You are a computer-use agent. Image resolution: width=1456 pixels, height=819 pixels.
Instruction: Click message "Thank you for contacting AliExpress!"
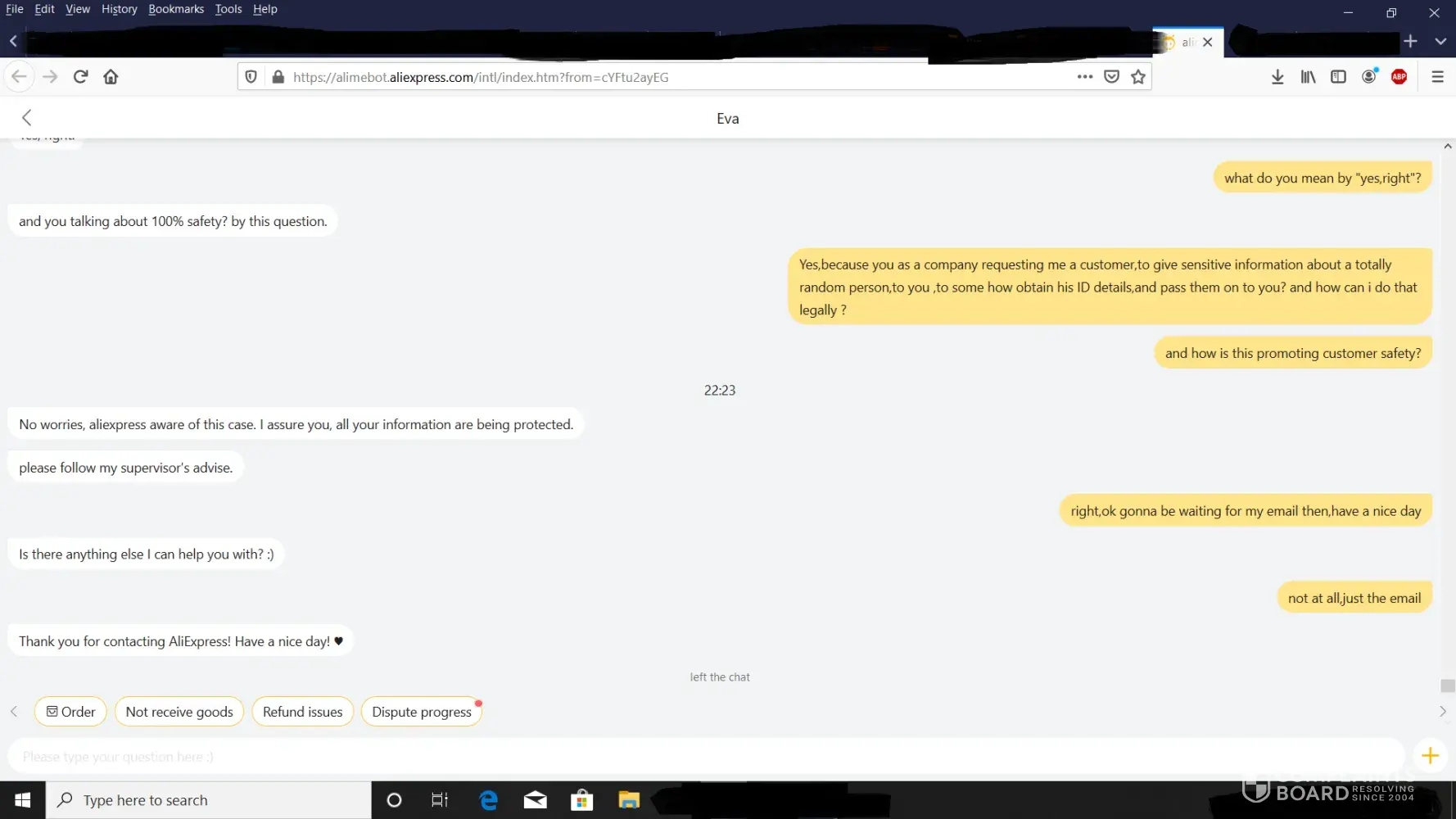click(x=181, y=641)
